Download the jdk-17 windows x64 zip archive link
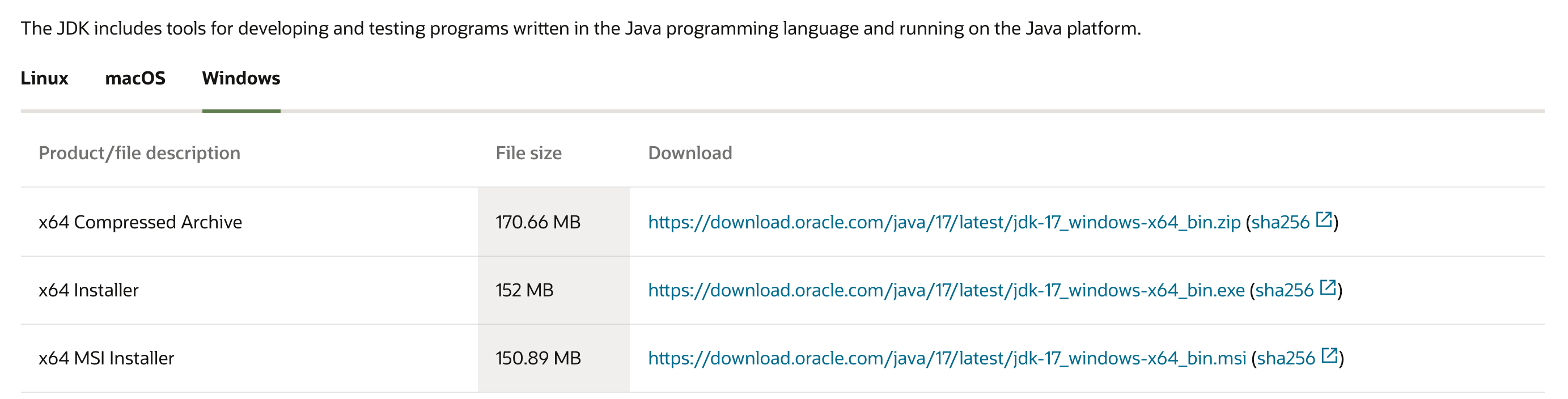The height and width of the screenshot is (399, 1568). (x=944, y=223)
